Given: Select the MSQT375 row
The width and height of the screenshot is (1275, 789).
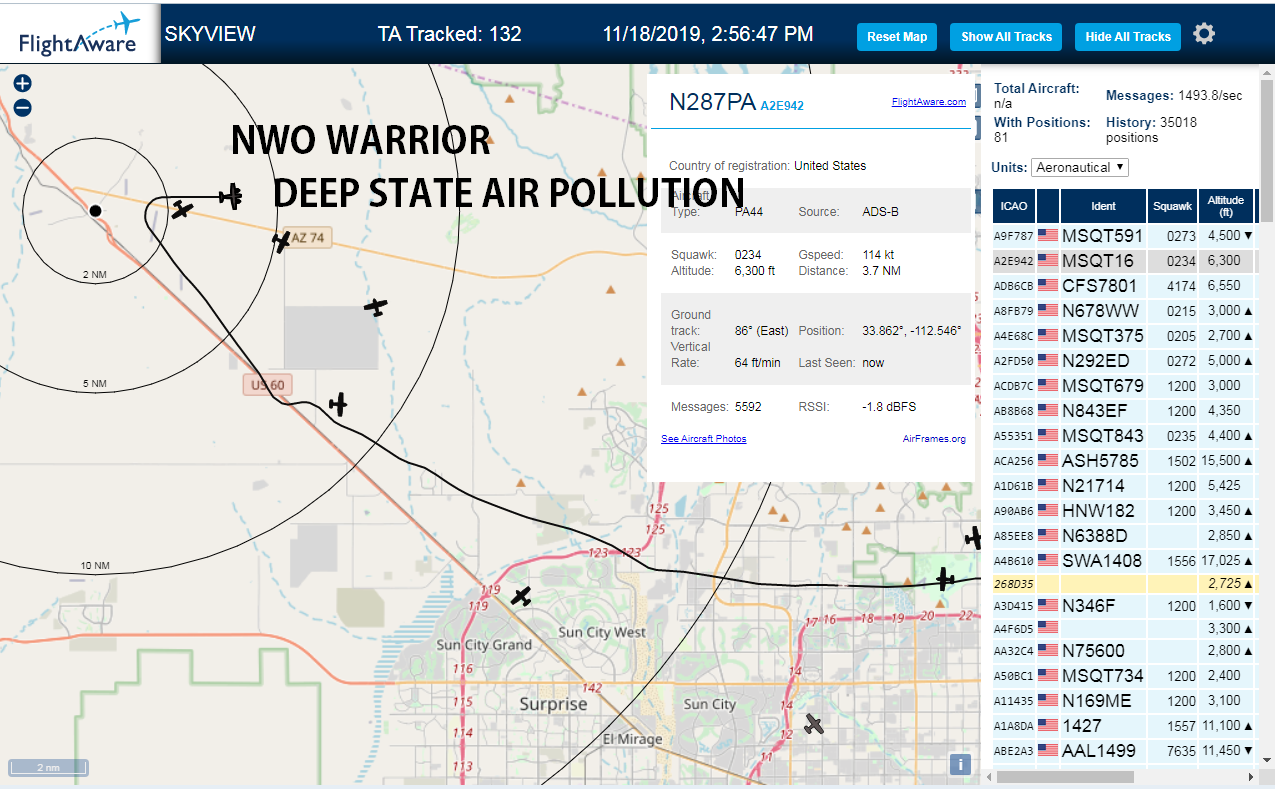Looking at the screenshot, I should click(1124, 336).
